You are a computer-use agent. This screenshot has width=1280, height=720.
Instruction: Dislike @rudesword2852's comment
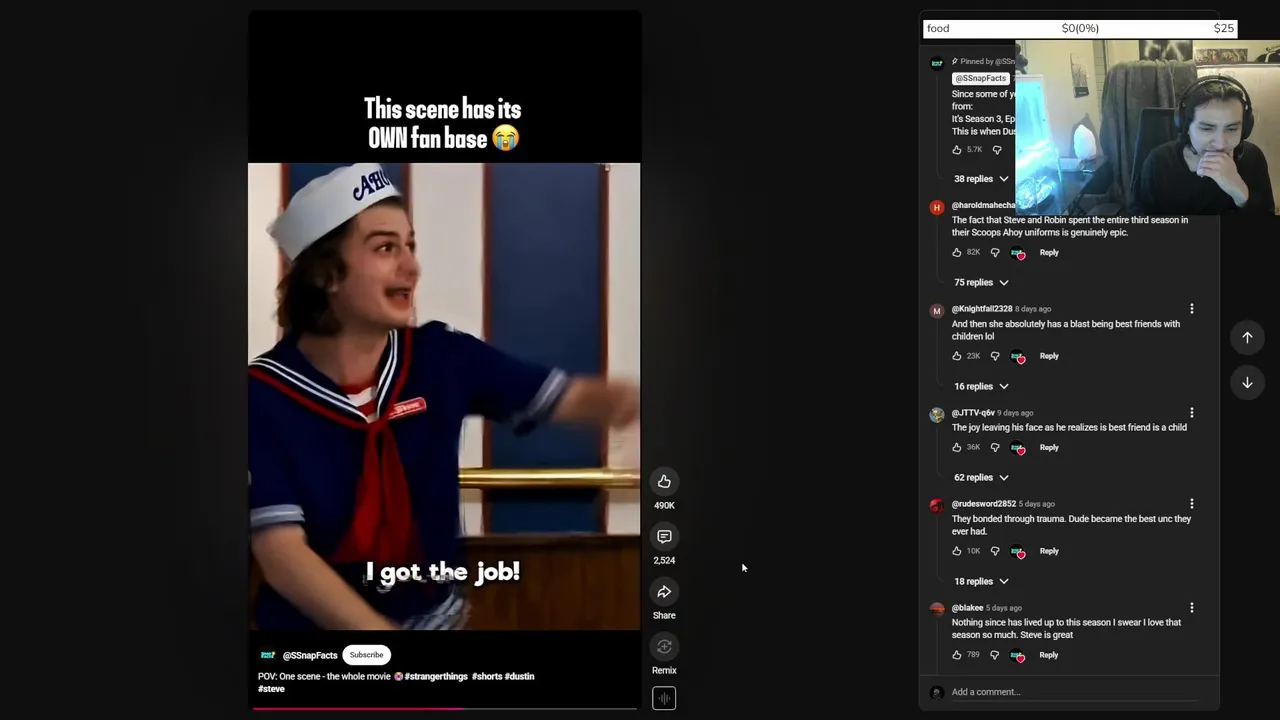pos(995,551)
